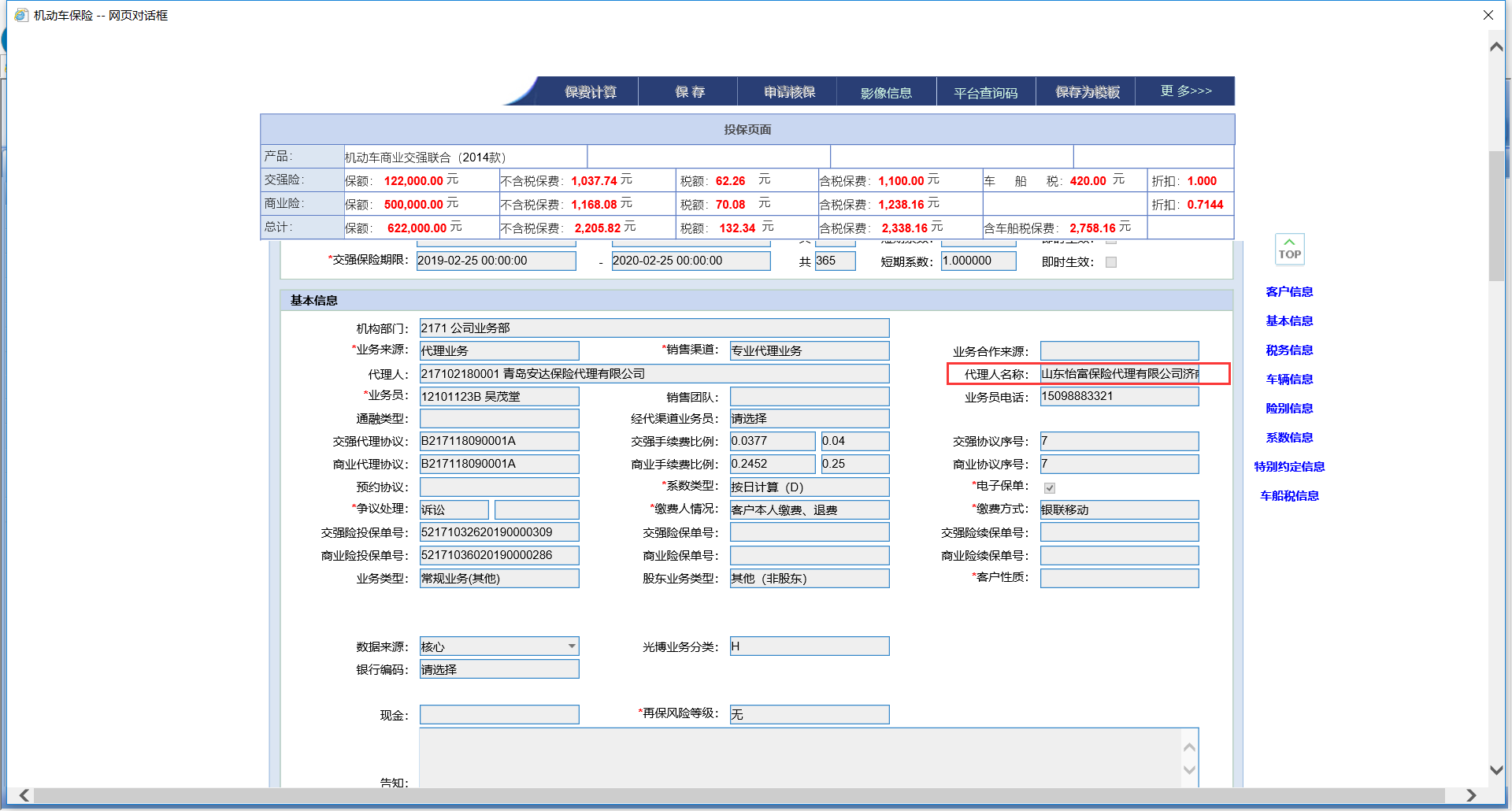Jump to the 险别信息 section

[1289, 408]
